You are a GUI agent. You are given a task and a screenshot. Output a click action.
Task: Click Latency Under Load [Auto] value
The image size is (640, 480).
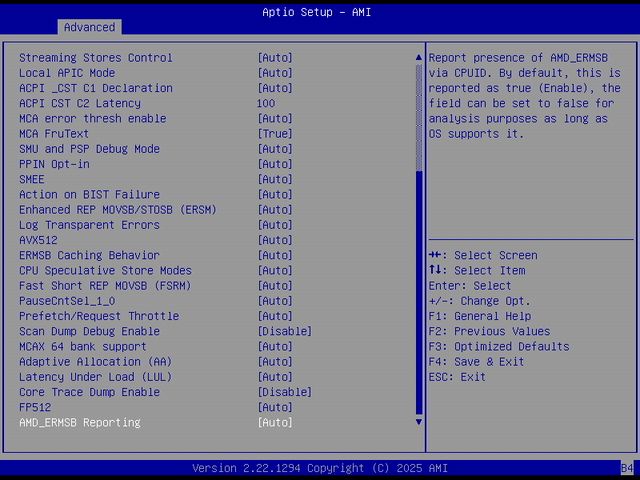275,377
